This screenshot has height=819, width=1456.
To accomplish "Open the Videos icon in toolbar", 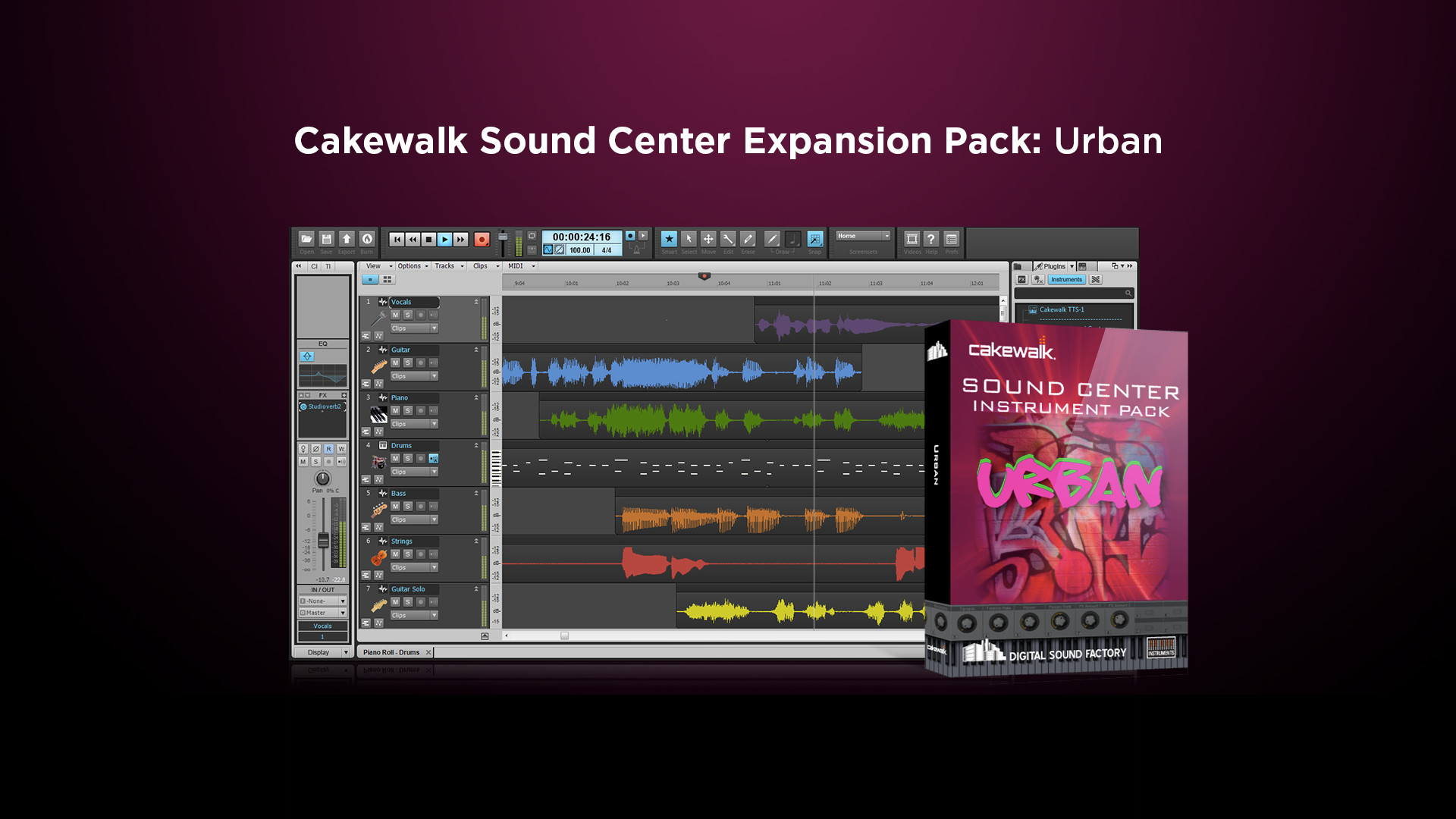I will tap(912, 239).
